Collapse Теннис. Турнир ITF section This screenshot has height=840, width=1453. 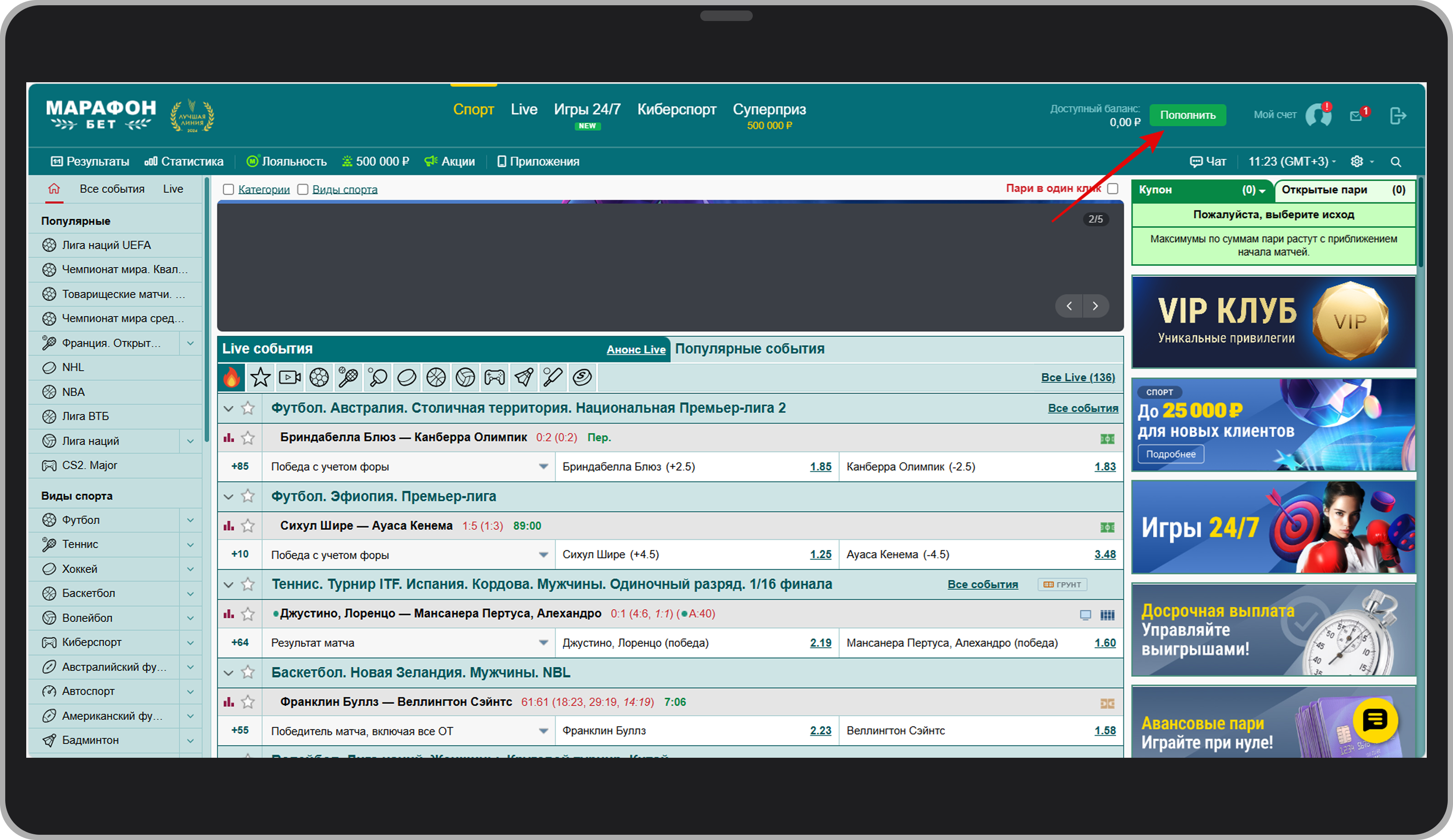229,584
